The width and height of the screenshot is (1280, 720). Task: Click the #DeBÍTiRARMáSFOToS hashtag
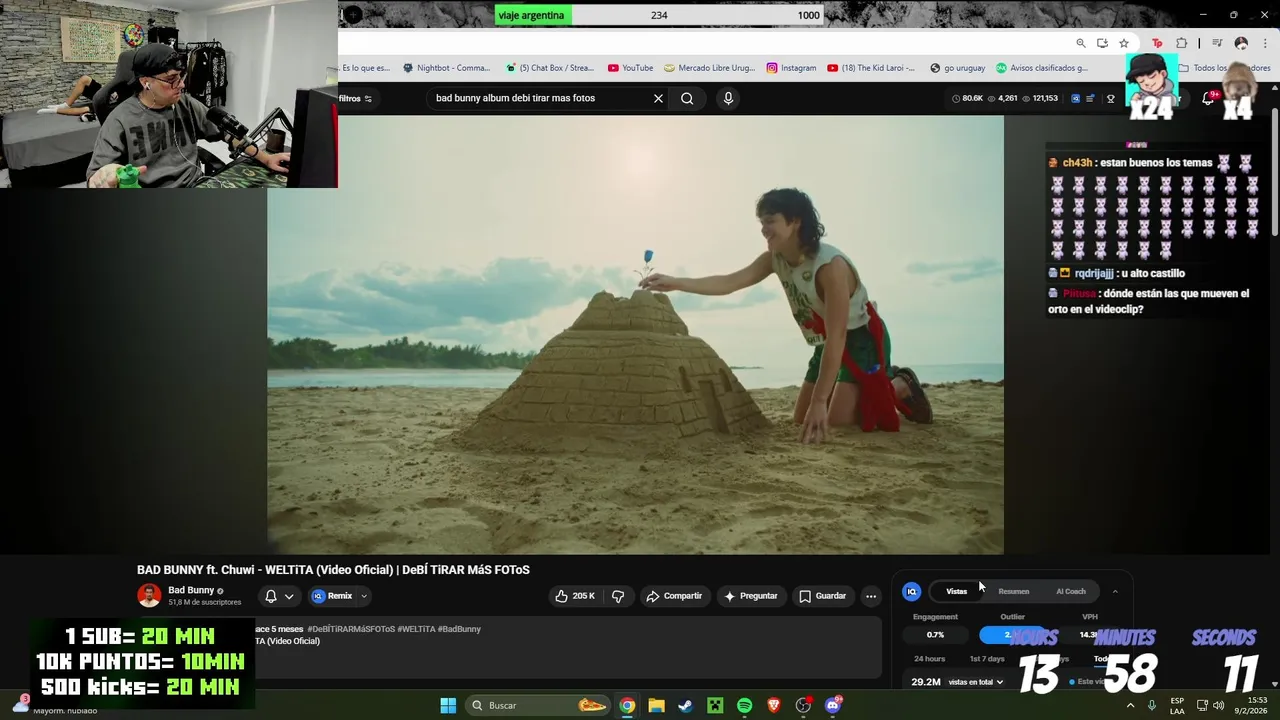click(351, 629)
